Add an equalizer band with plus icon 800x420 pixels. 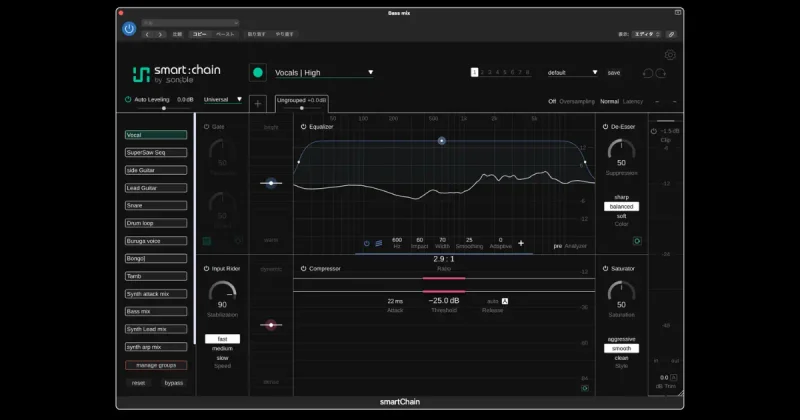(x=521, y=243)
